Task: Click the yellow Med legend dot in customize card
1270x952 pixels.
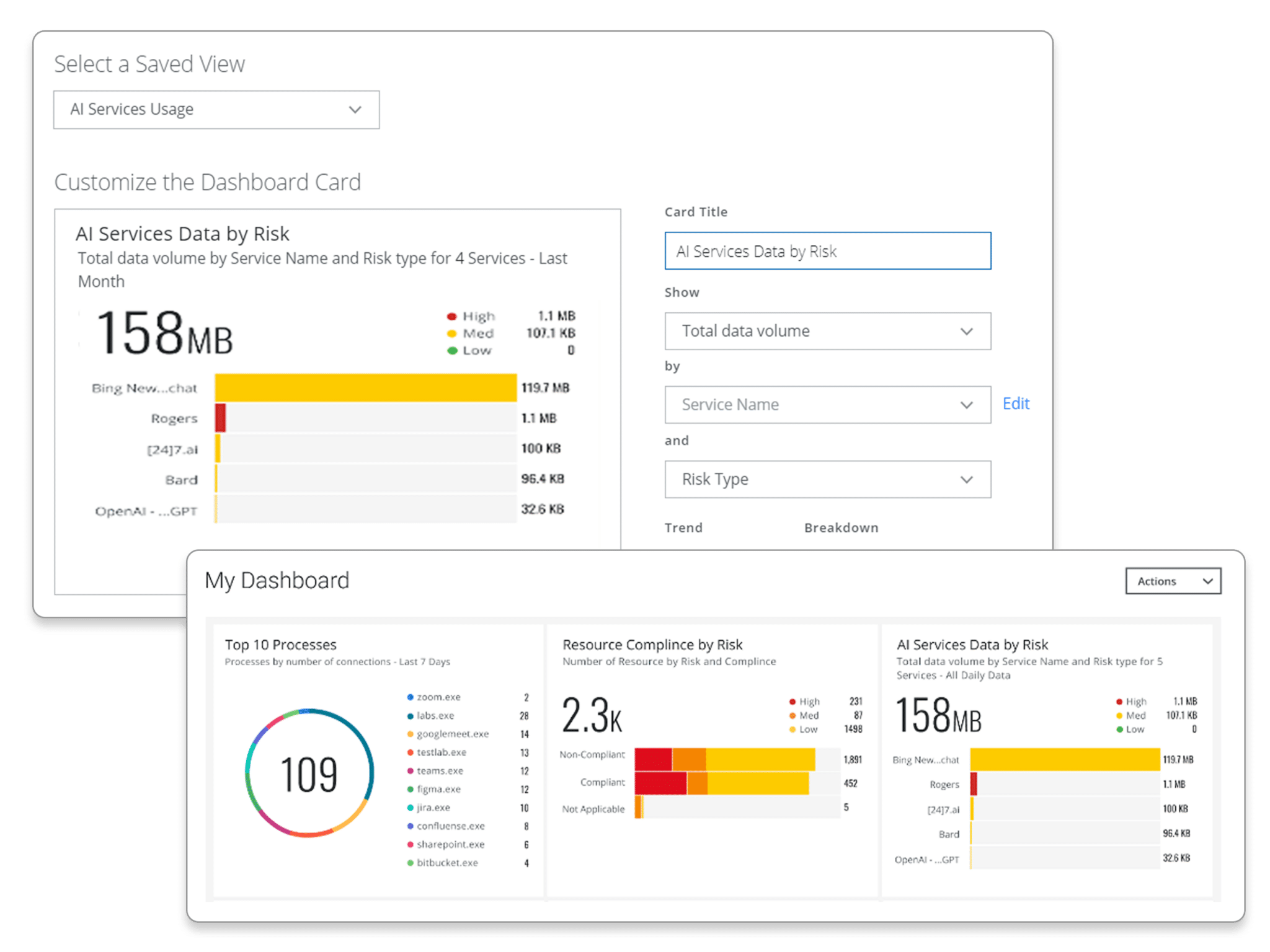Action: (451, 333)
